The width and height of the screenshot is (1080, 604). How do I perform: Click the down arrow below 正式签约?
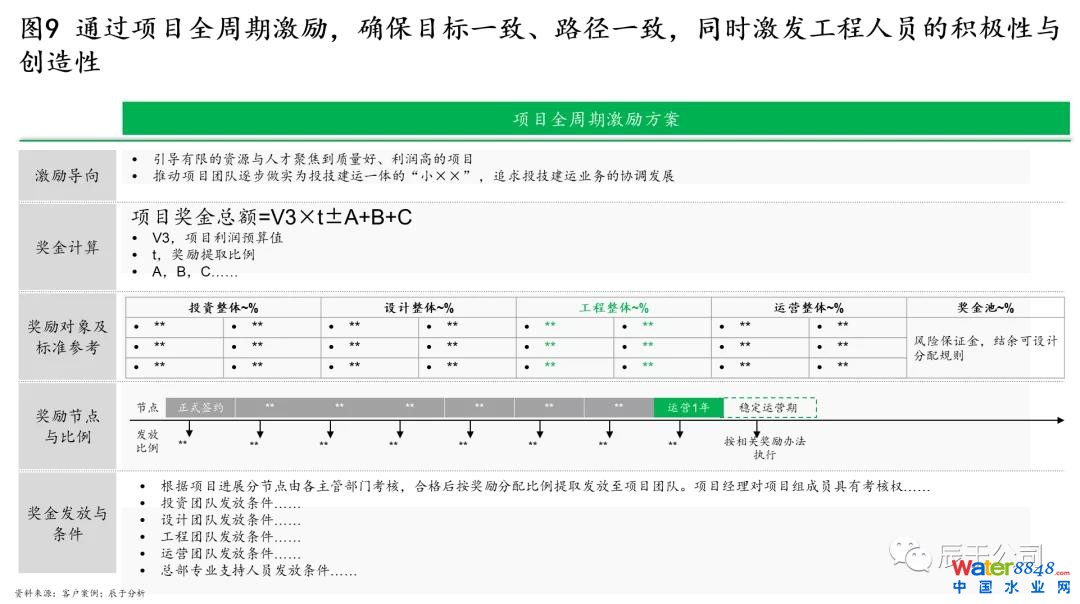point(189,429)
